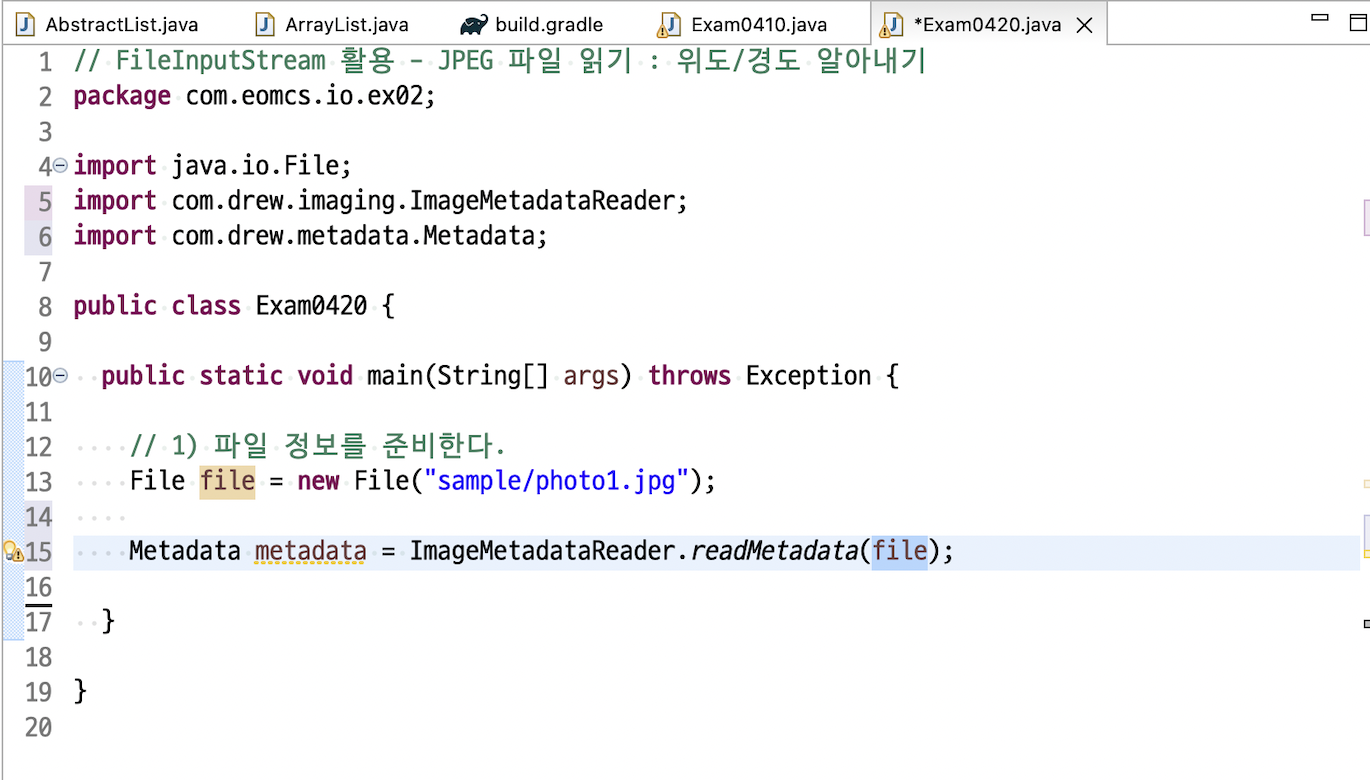Click line number 1 in the ruler

click(x=45, y=62)
